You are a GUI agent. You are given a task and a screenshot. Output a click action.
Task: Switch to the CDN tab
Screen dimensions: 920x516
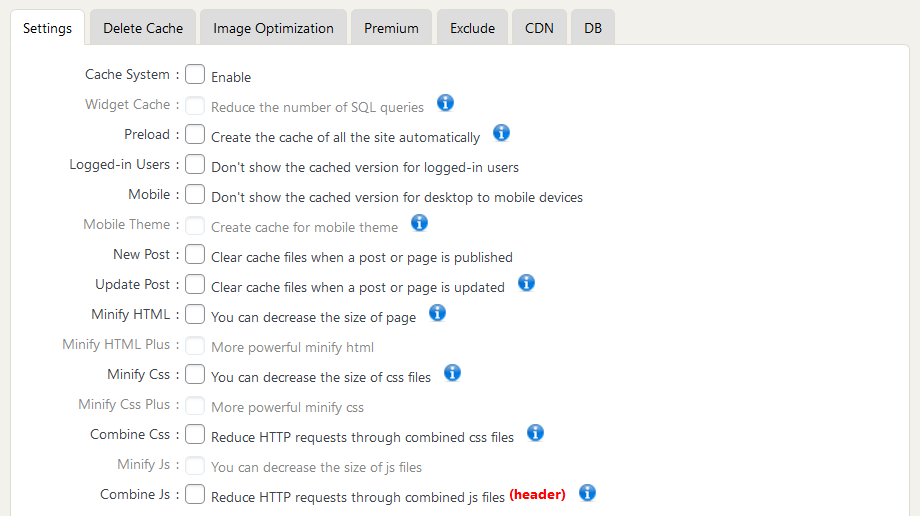[539, 28]
